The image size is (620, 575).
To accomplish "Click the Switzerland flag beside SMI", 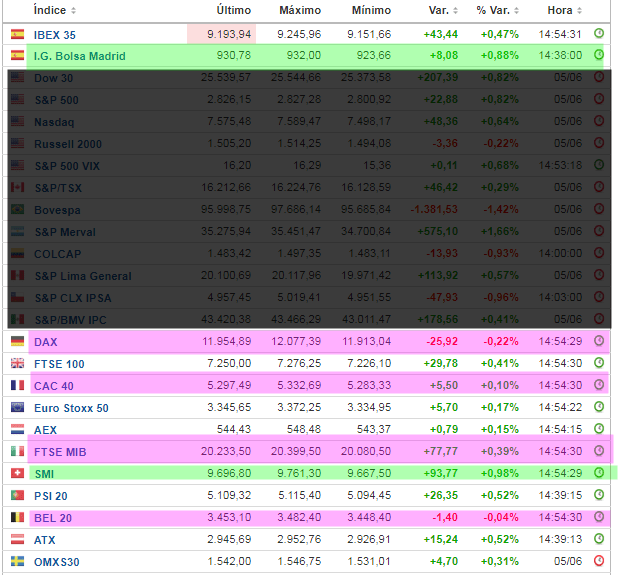I will (17, 473).
